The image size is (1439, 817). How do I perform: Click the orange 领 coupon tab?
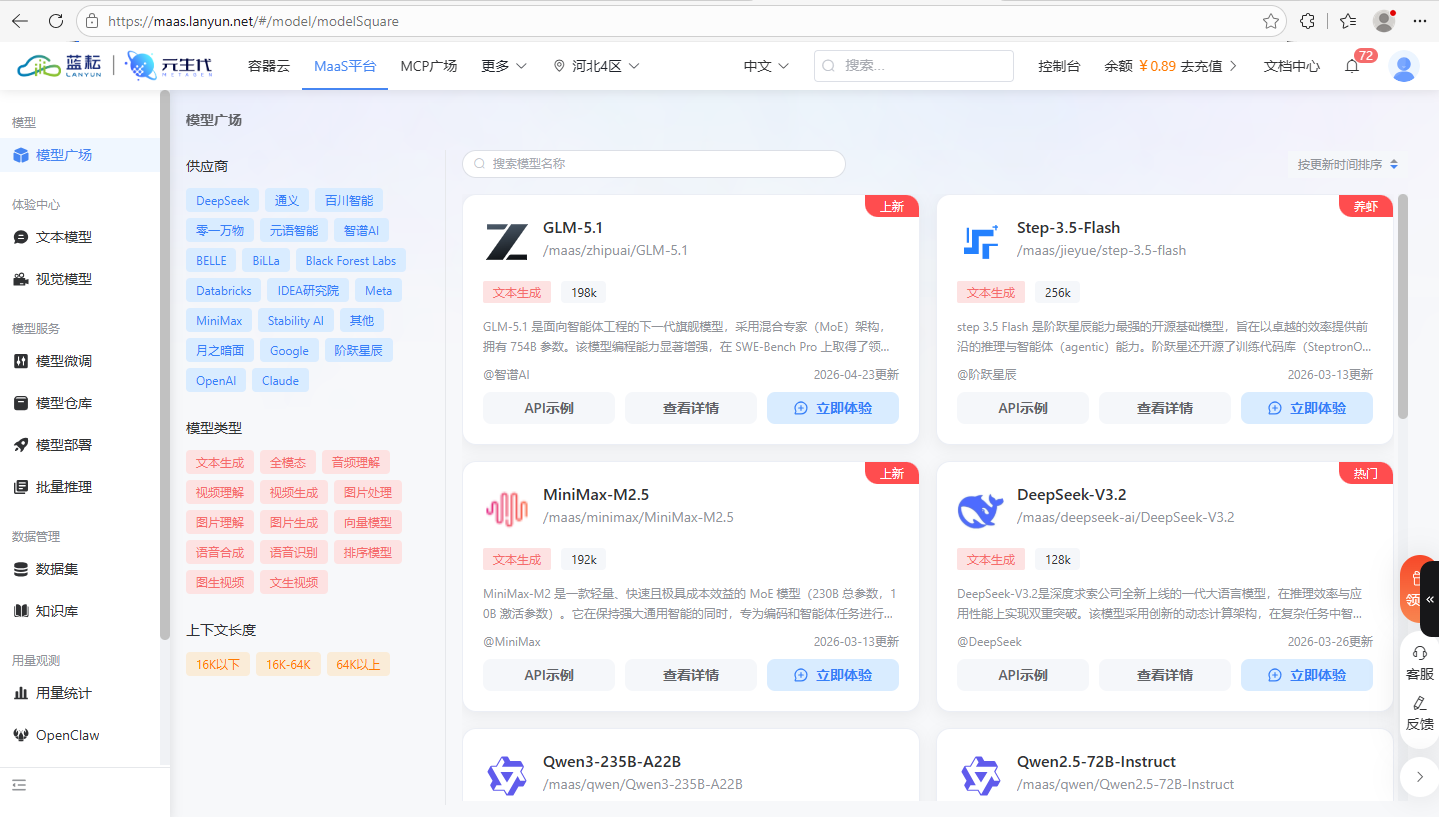pos(1412,589)
